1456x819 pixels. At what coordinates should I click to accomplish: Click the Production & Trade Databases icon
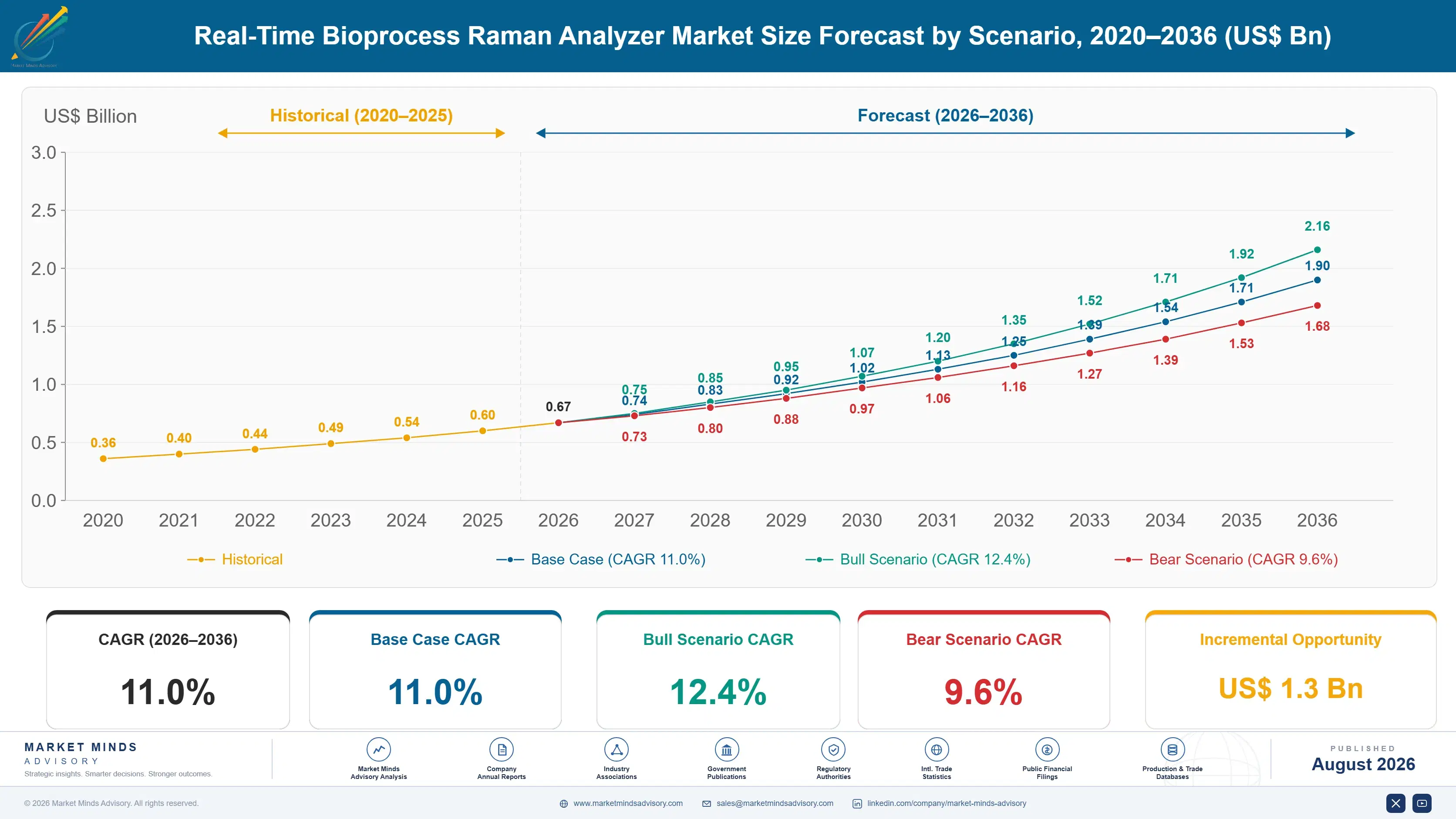(x=1172, y=749)
